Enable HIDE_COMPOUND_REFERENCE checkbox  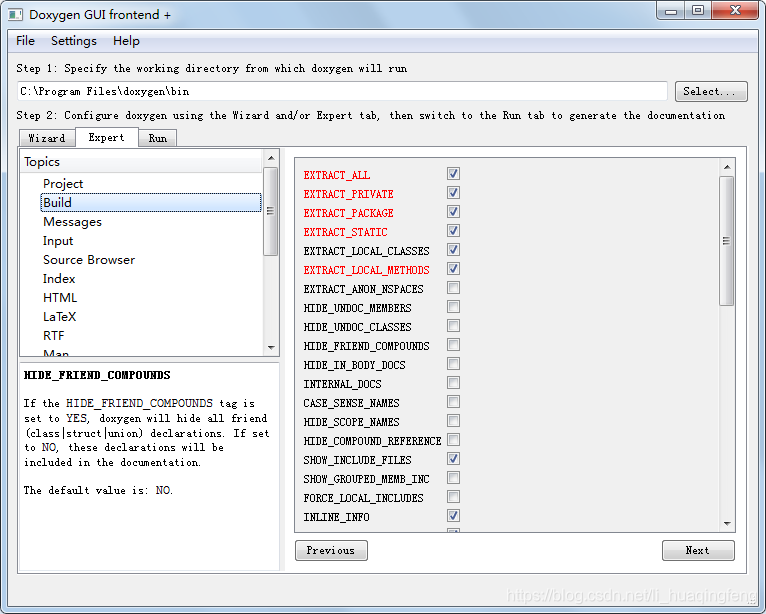coord(453,440)
